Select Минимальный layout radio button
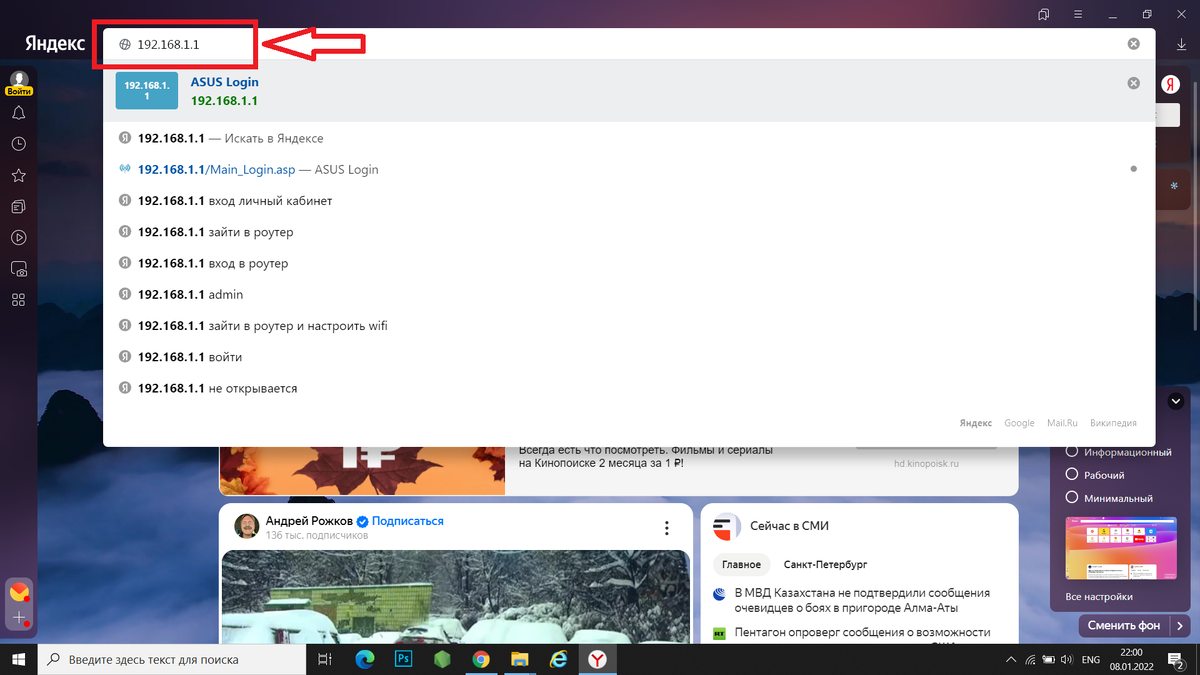The height and width of the screenshot is (675, 1200). (x=1072, y=498)
